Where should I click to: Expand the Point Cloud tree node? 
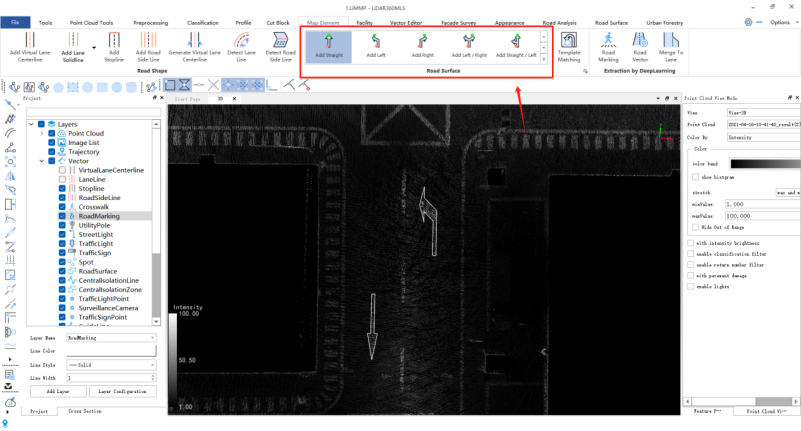point(42,133)
